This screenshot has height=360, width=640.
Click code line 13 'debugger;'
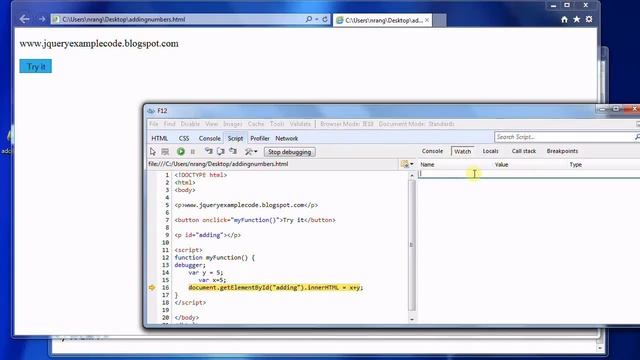click(190, 265)
